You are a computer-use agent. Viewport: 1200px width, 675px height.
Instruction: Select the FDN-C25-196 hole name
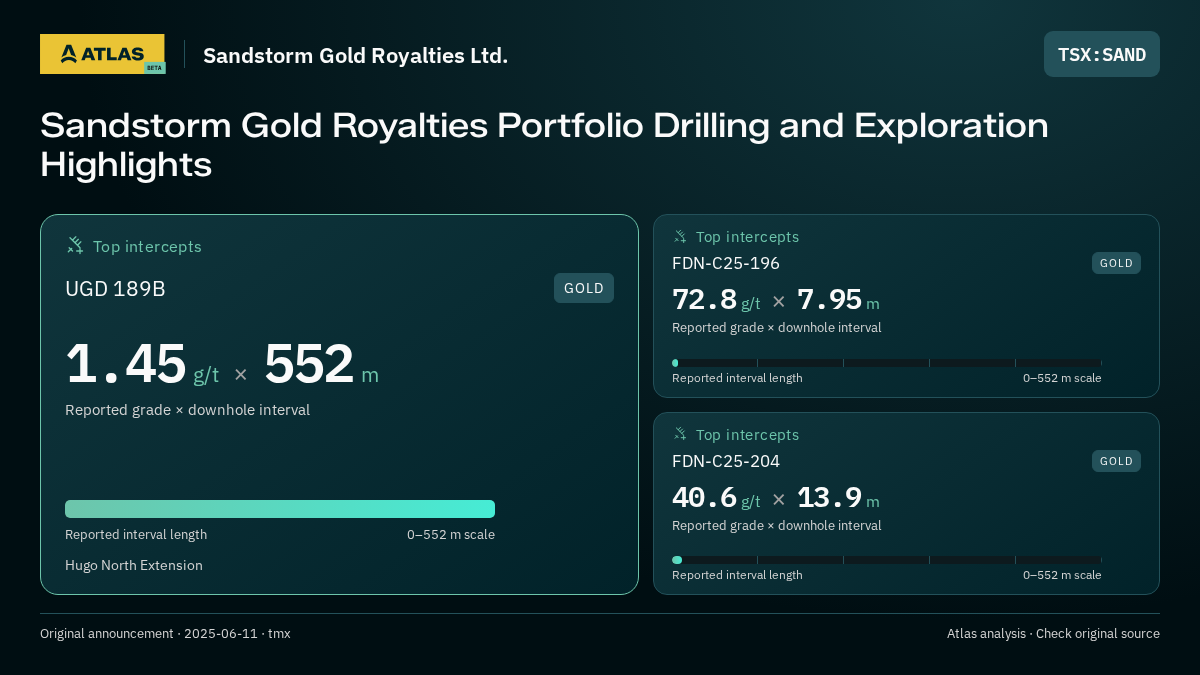tap(726, 263)
